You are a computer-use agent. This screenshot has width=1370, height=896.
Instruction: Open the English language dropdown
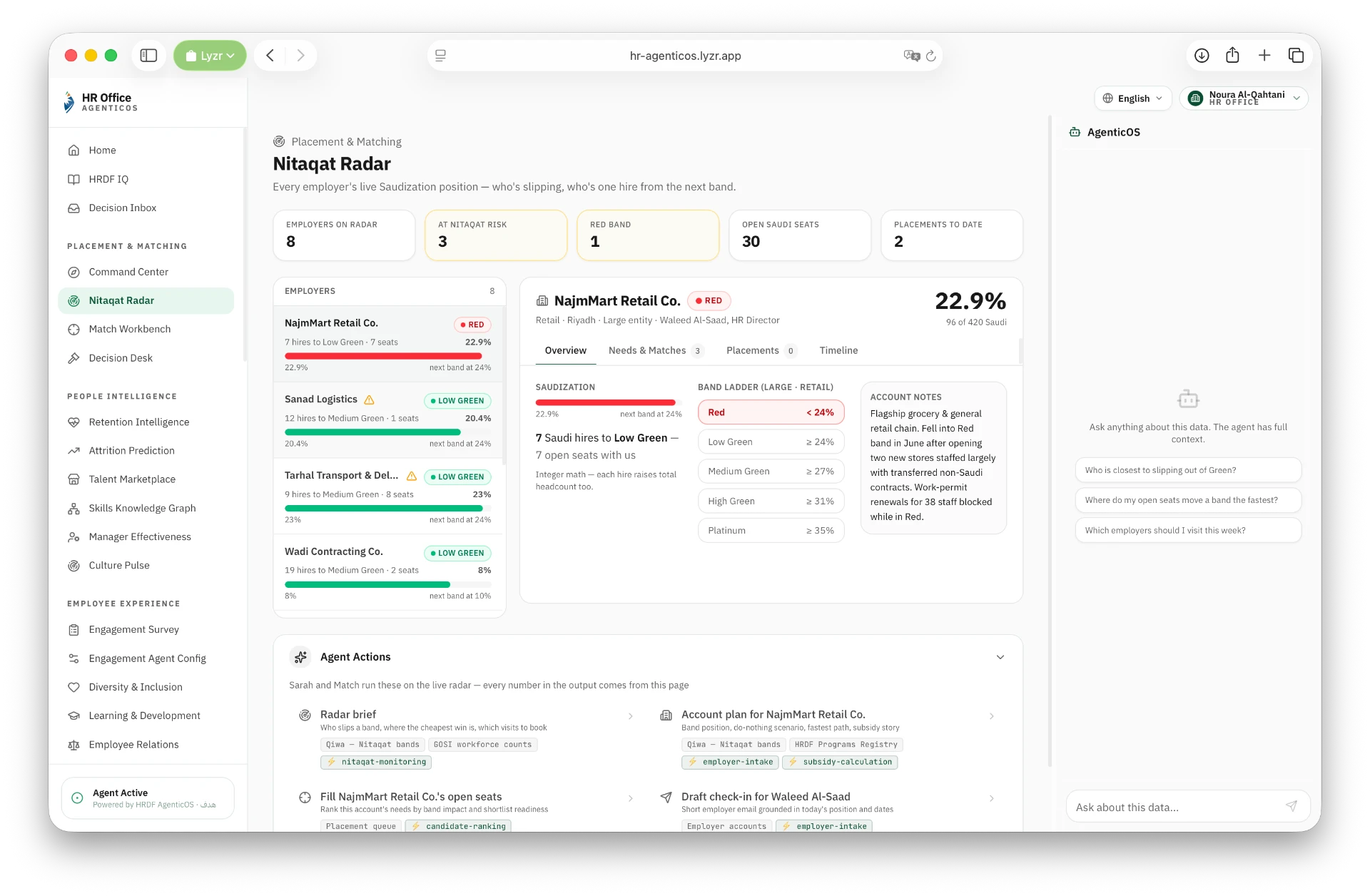pos(1132,98)
